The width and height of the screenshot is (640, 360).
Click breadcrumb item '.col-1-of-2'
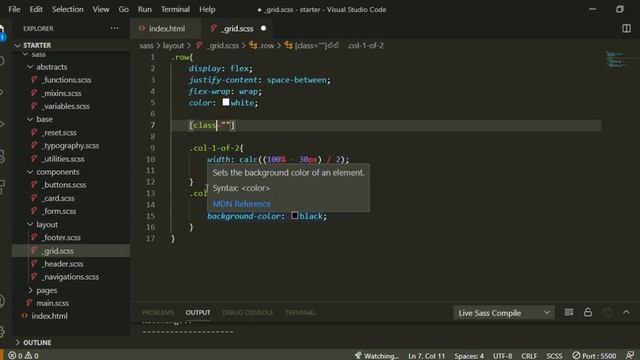point(365,46)
